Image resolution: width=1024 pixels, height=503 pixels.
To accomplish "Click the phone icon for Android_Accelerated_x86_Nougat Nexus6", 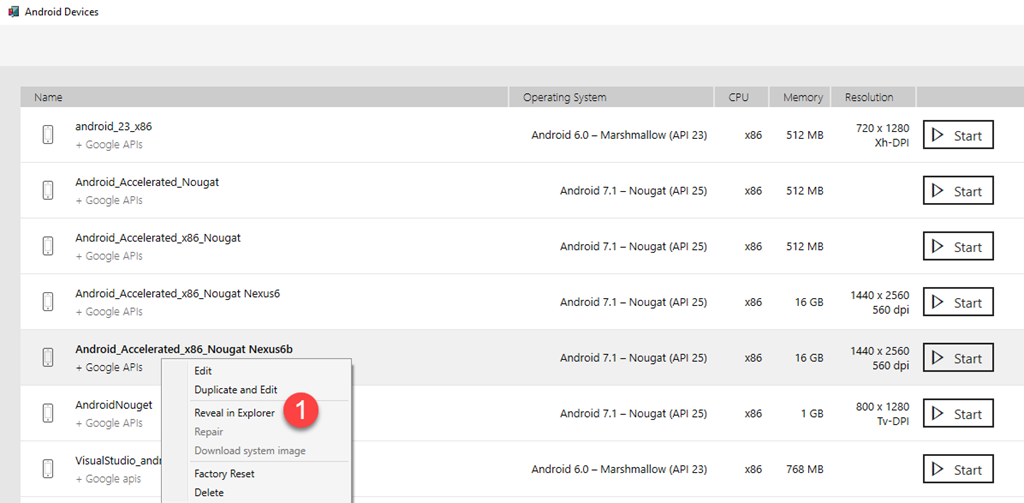I will pyautogui.click(x=48, y=301).
